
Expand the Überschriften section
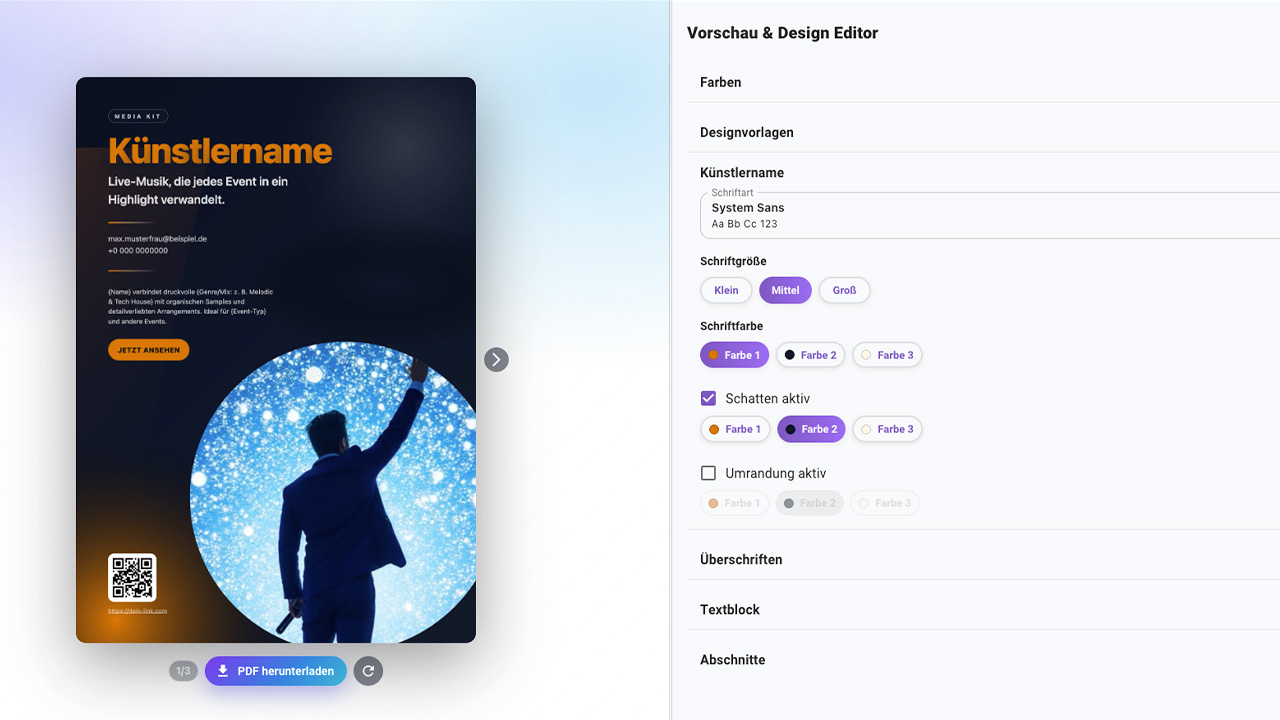pos(983,559)
